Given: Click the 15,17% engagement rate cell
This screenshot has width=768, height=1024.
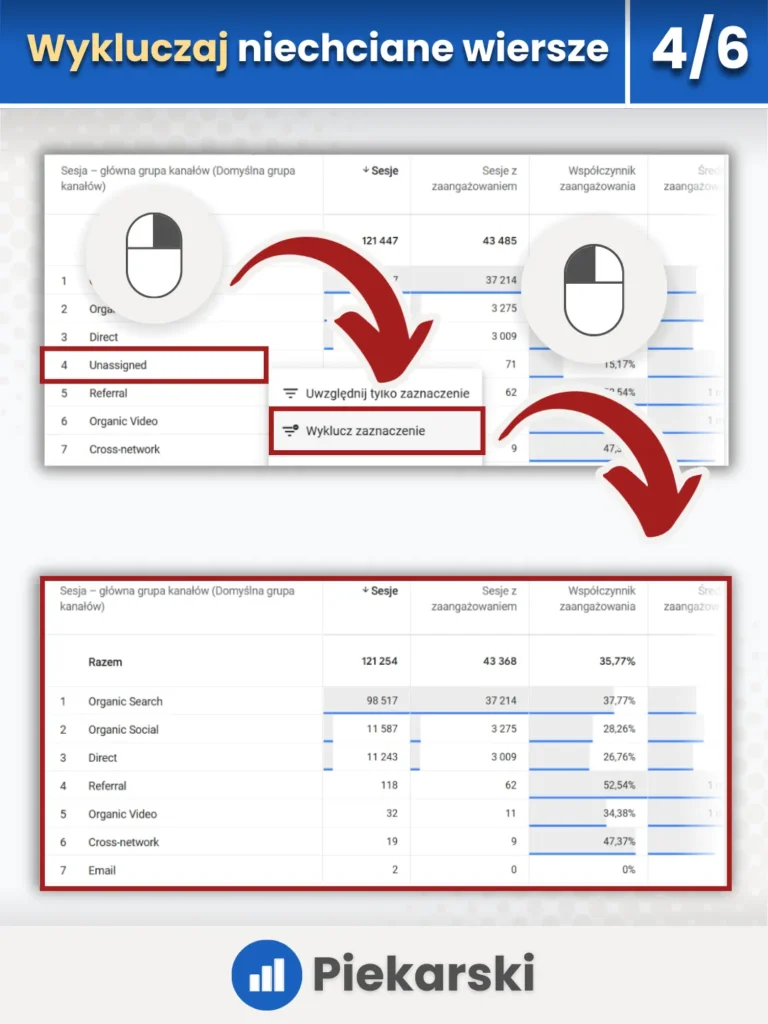Looking at the screenshot, I should coord(619,364).
